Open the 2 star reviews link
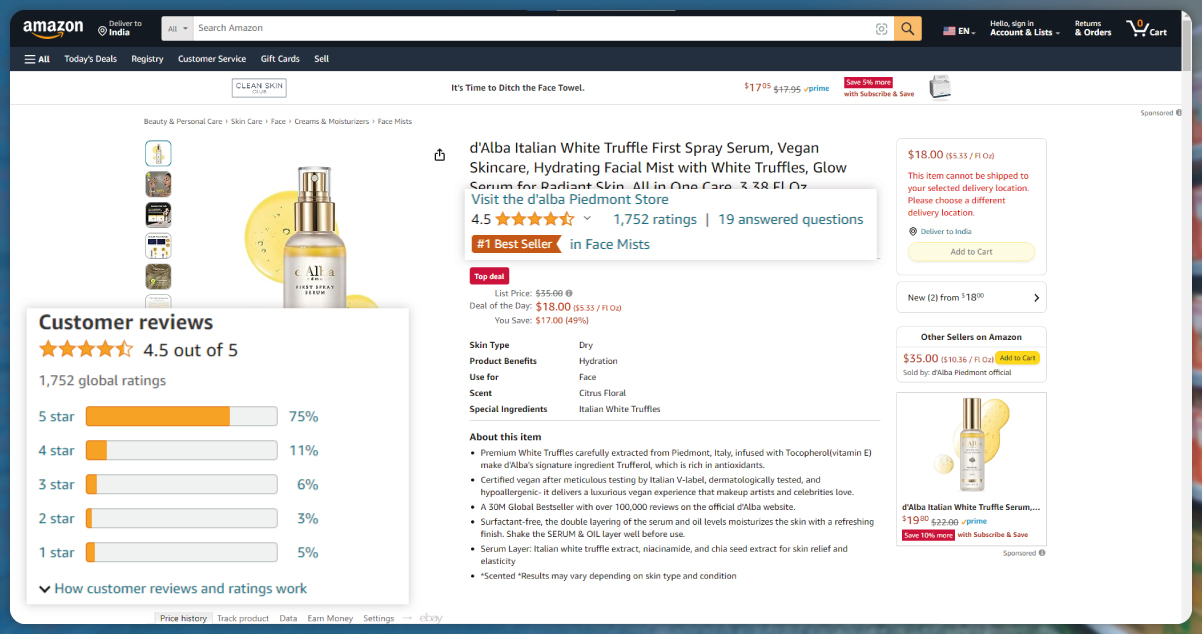 57,518
